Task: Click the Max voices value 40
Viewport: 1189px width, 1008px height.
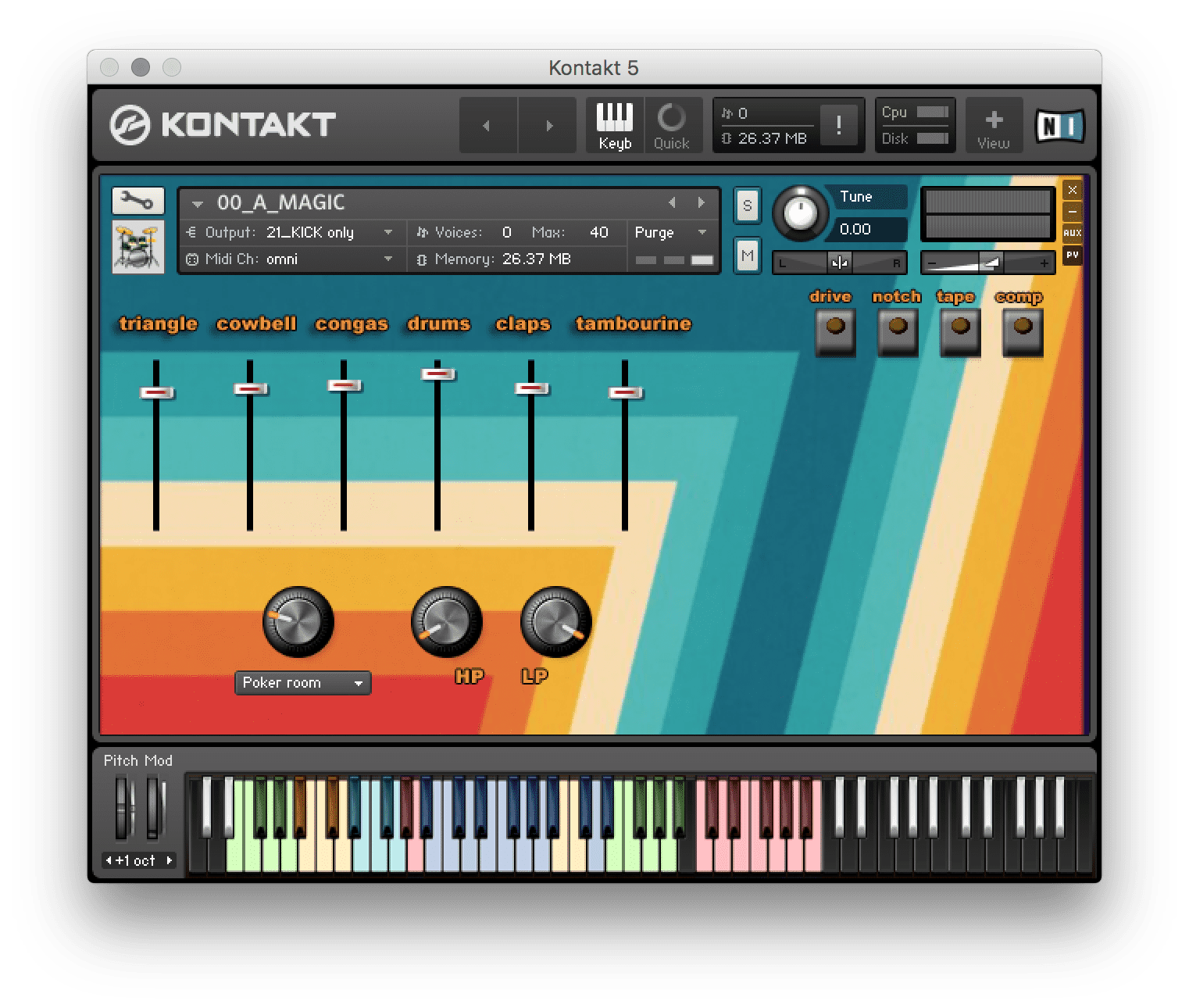Action: click(x=598, y=233)
